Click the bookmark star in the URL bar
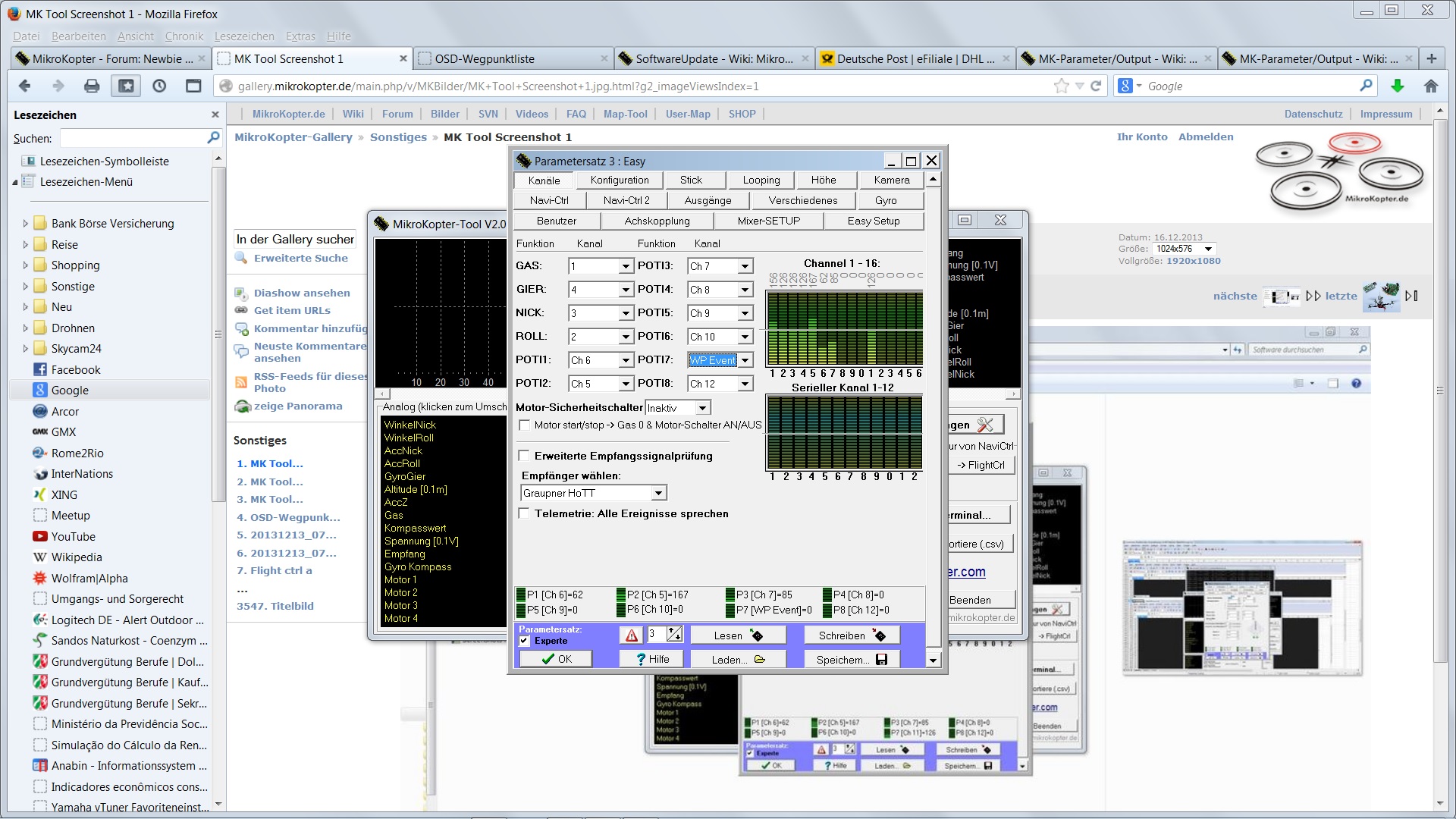The image size is (1456, 819). tap(1061, 86)
